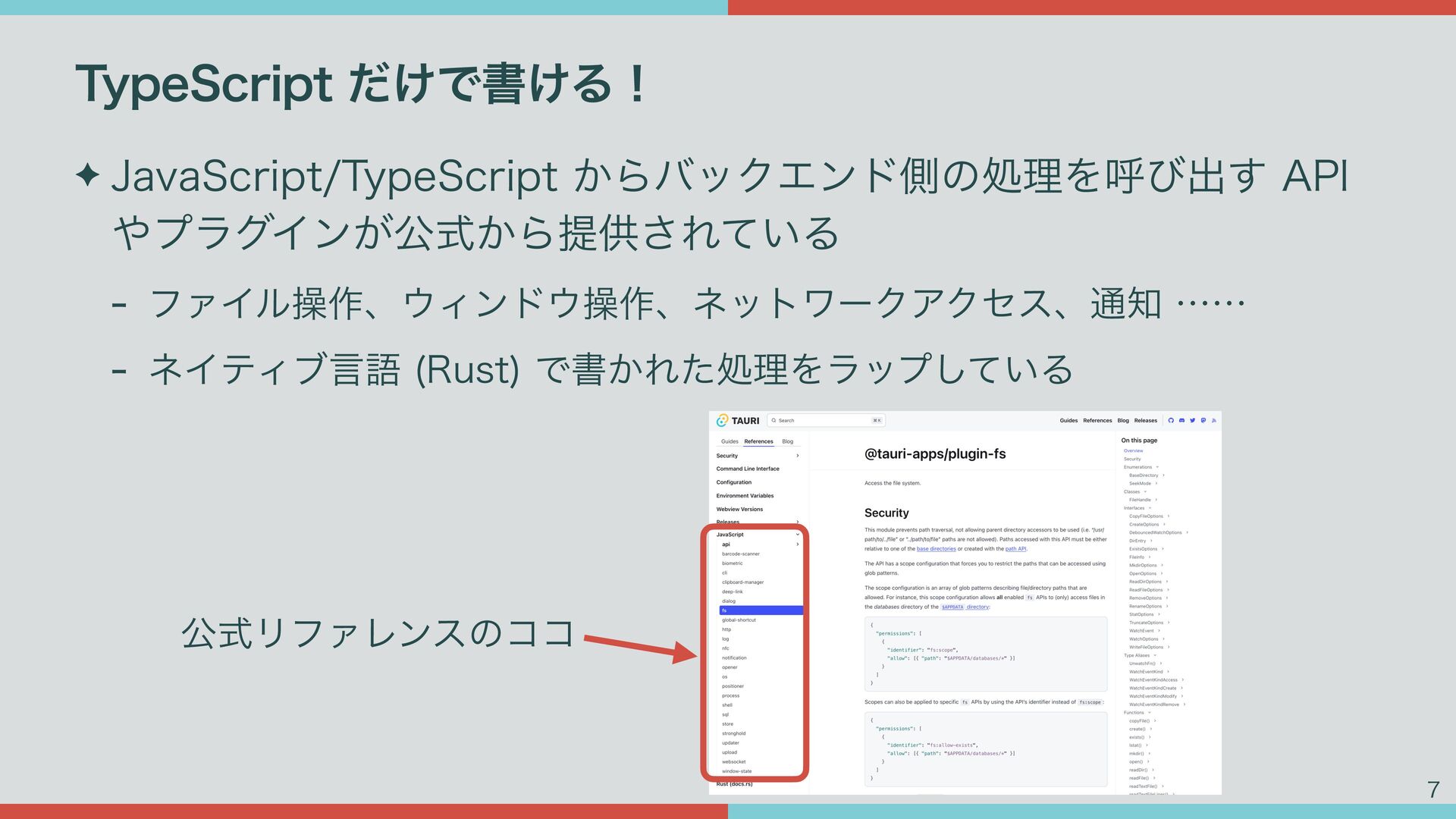
Task: Open the window-state plugin entry
Action: (x=736, y=771)
